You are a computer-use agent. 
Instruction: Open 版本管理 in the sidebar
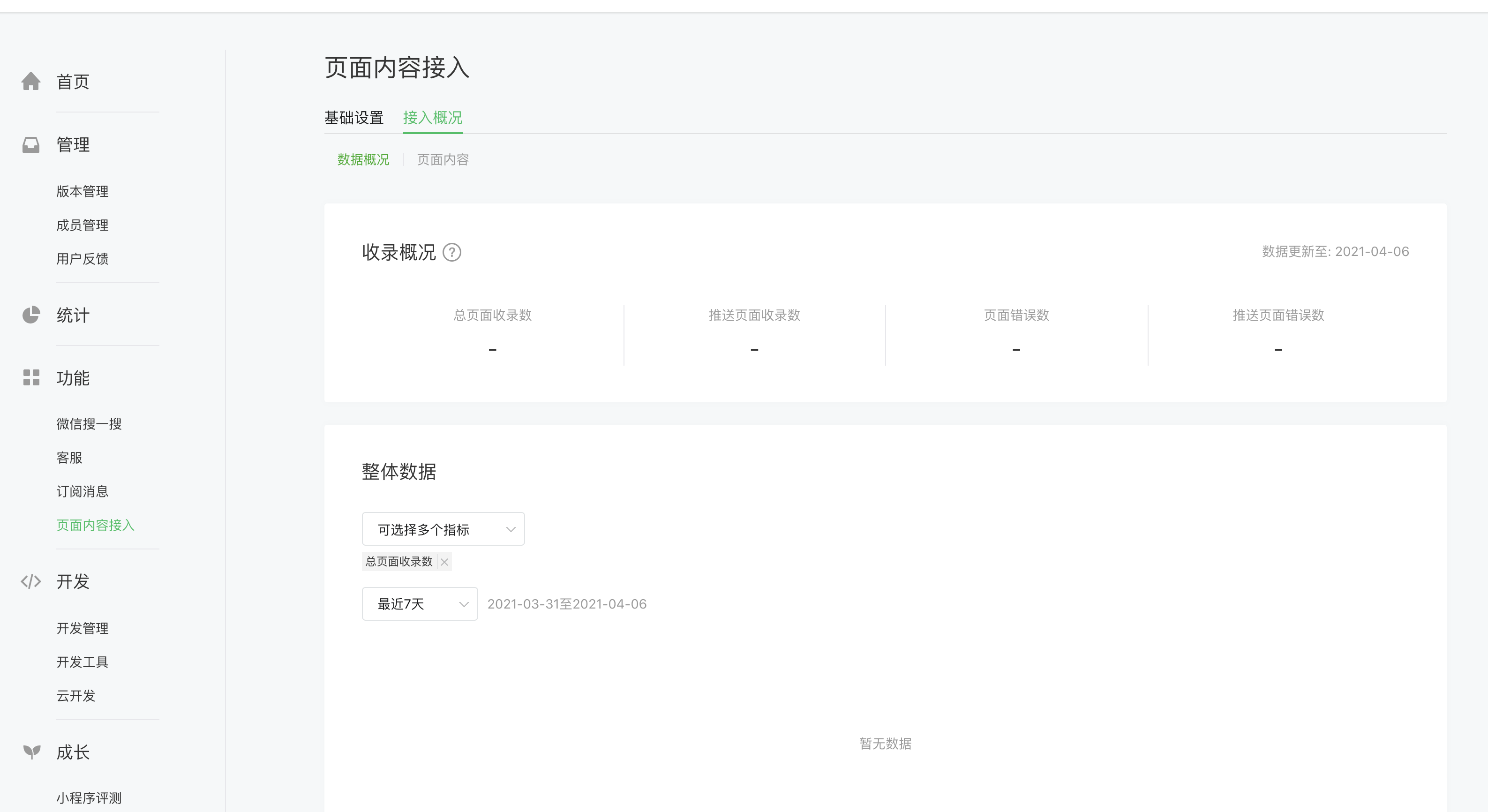point(83,191)
